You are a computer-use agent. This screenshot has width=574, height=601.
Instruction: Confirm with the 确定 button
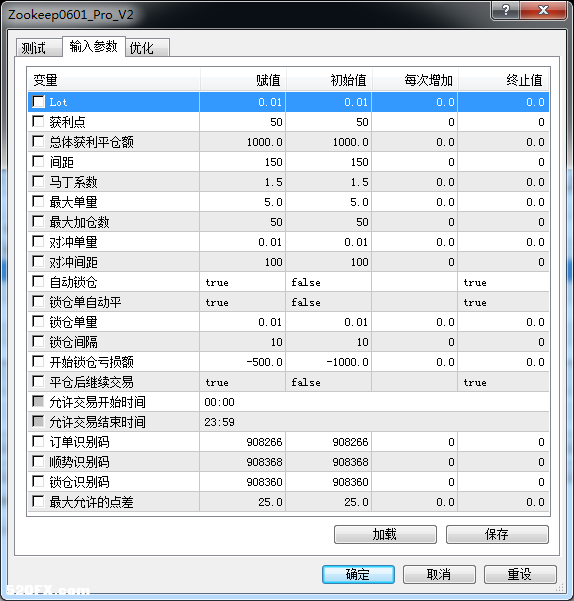click(x=358, y=574)
